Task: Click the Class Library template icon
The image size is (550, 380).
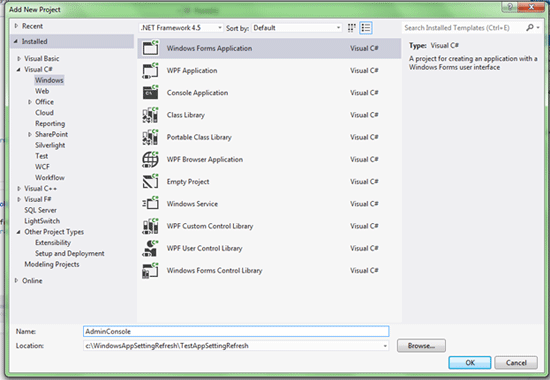Action: pyautogui.click(x=150, y=115)
